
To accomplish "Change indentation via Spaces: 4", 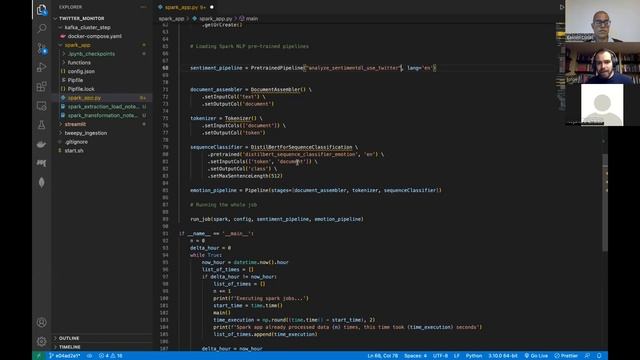I will click(416, 356).
